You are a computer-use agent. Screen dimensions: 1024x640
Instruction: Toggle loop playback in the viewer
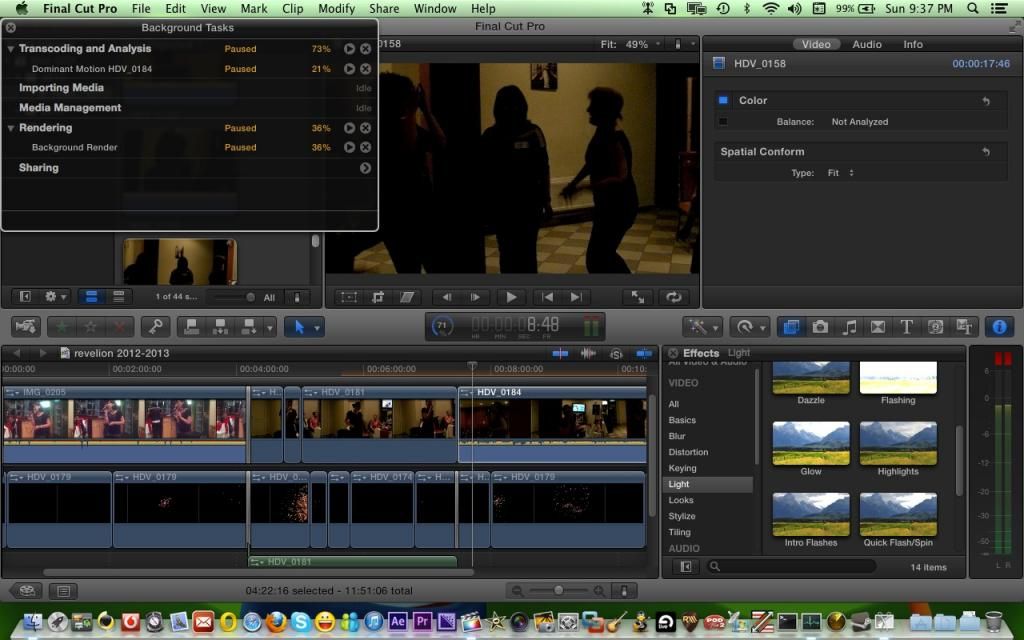pyautogui.click(x=673, y=297)
